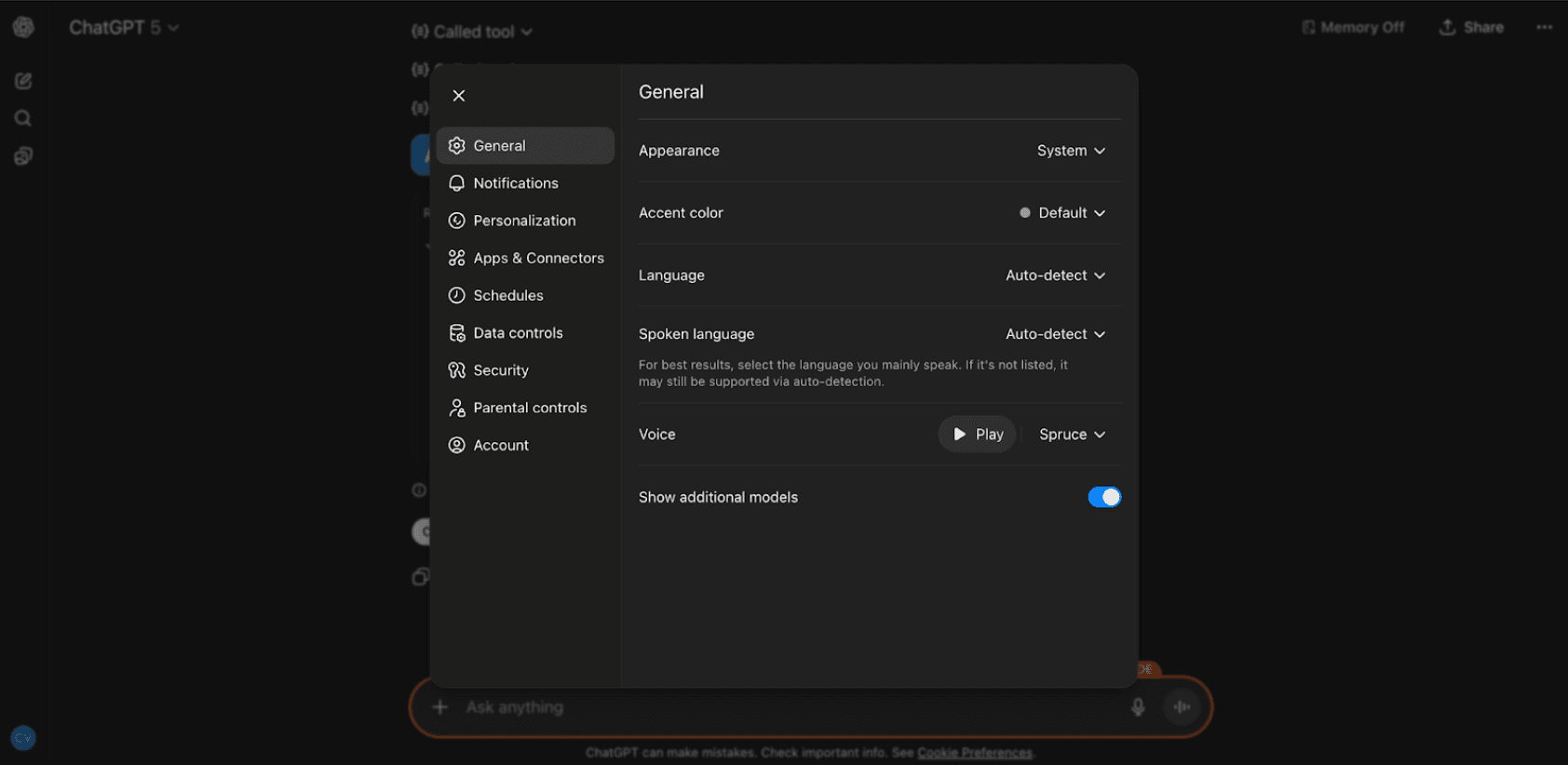The image size is (1568, 765).
Task: Click the user avatar in sidebar
Action: 23,738
